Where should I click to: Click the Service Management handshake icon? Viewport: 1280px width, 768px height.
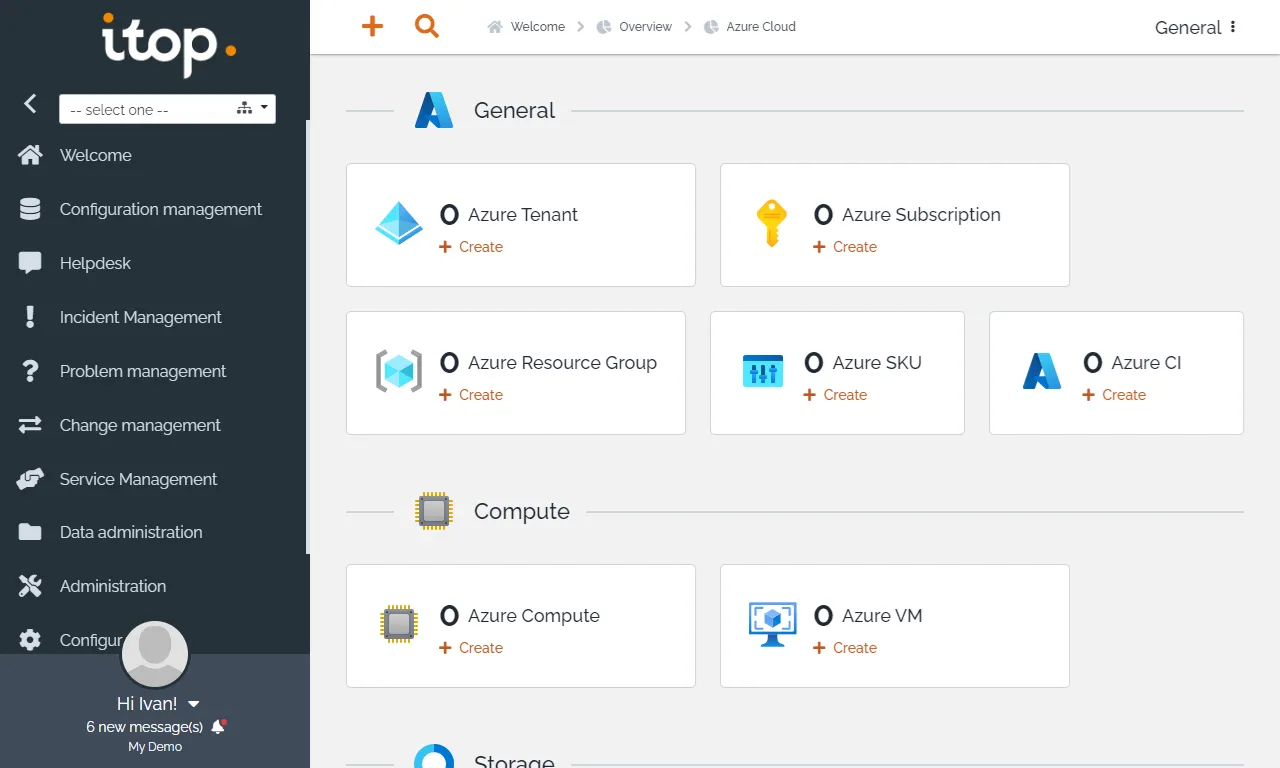30,479
